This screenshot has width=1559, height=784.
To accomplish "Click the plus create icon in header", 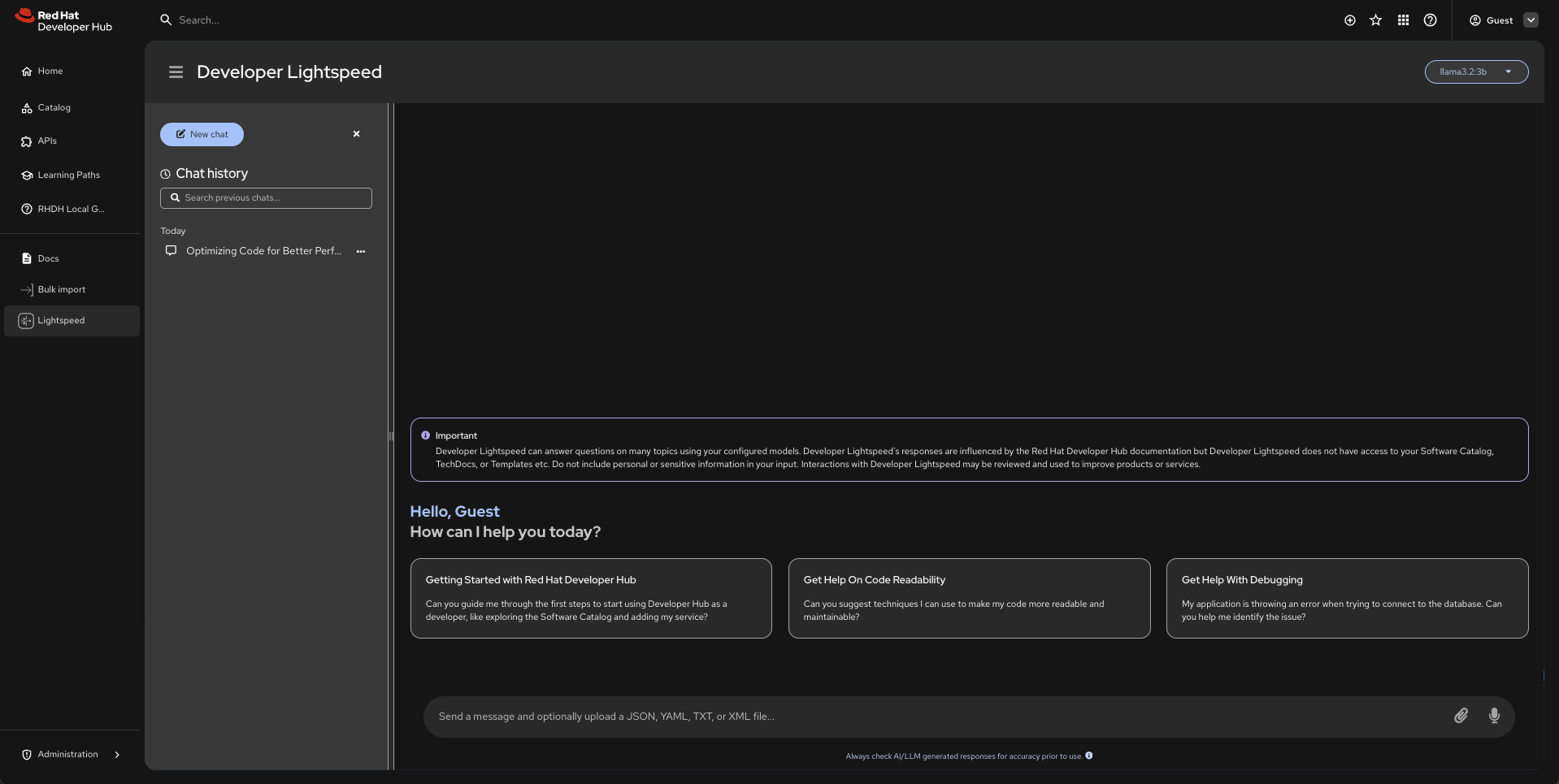I will (1349, 20).
